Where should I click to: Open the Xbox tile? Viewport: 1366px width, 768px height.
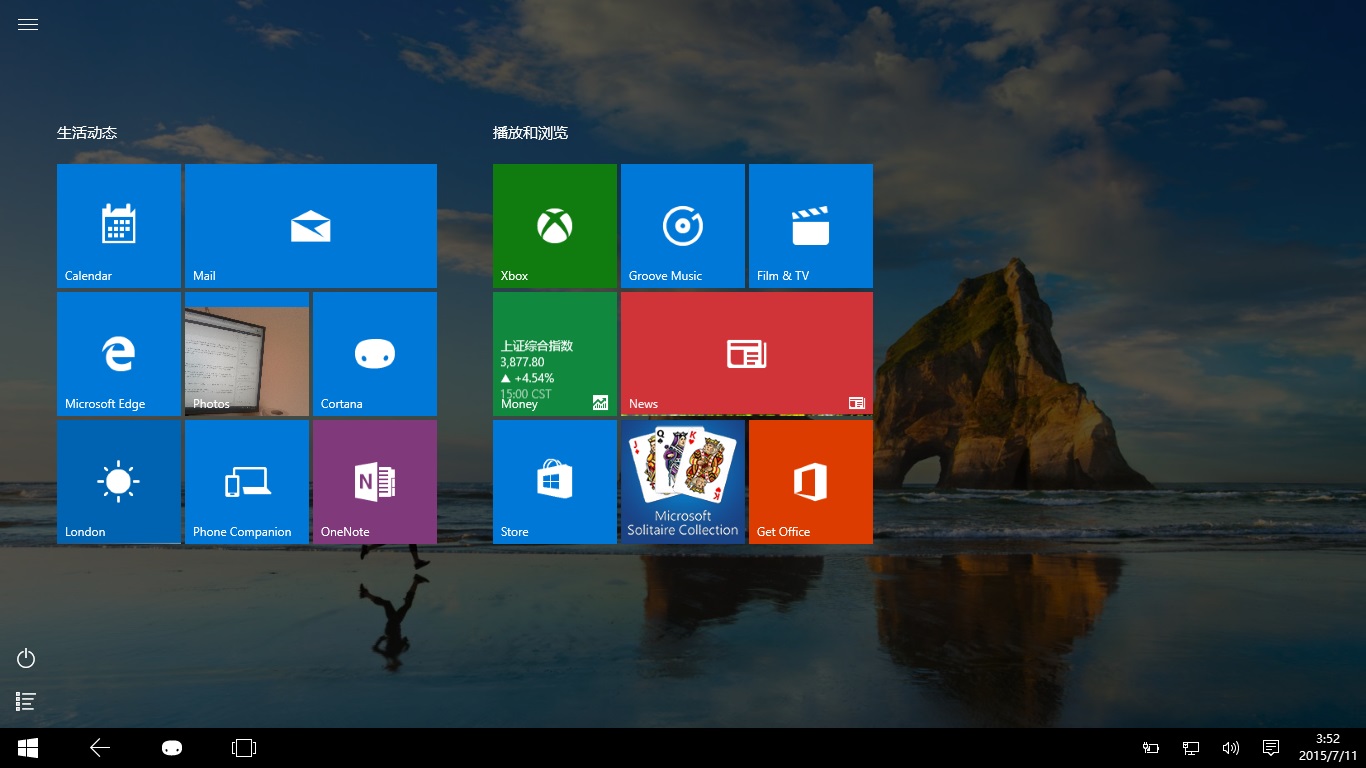(555, 226)
